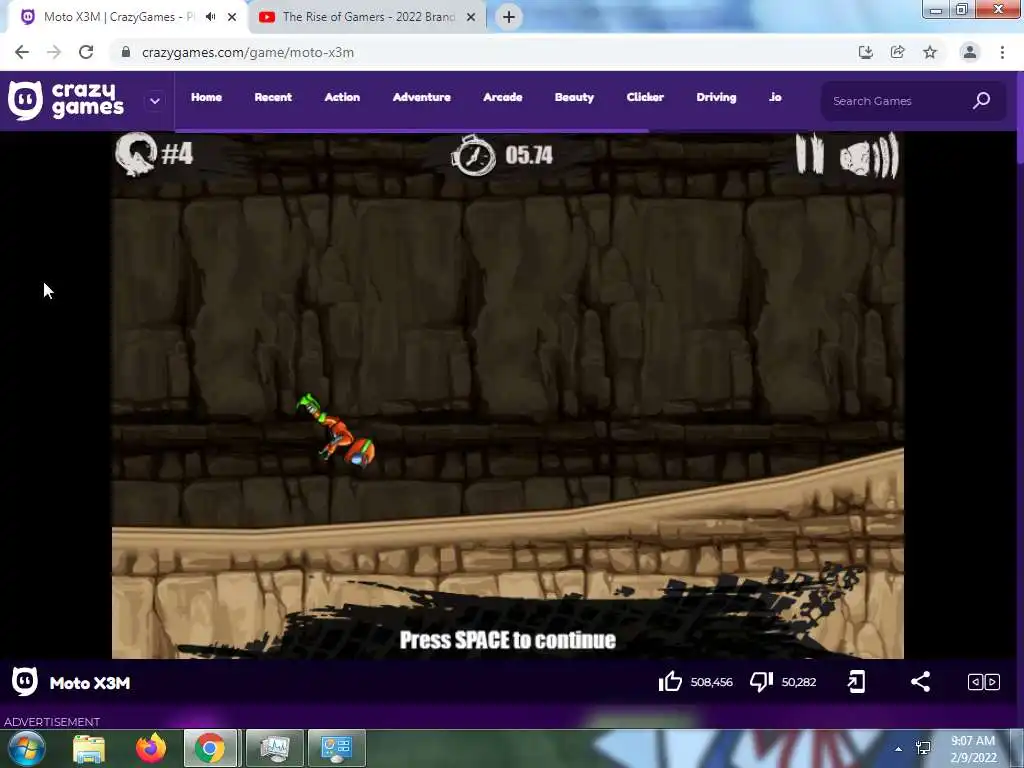
Task: Switch to The Rise of Gamers YouTube tab
Action: tap(368, 17)
